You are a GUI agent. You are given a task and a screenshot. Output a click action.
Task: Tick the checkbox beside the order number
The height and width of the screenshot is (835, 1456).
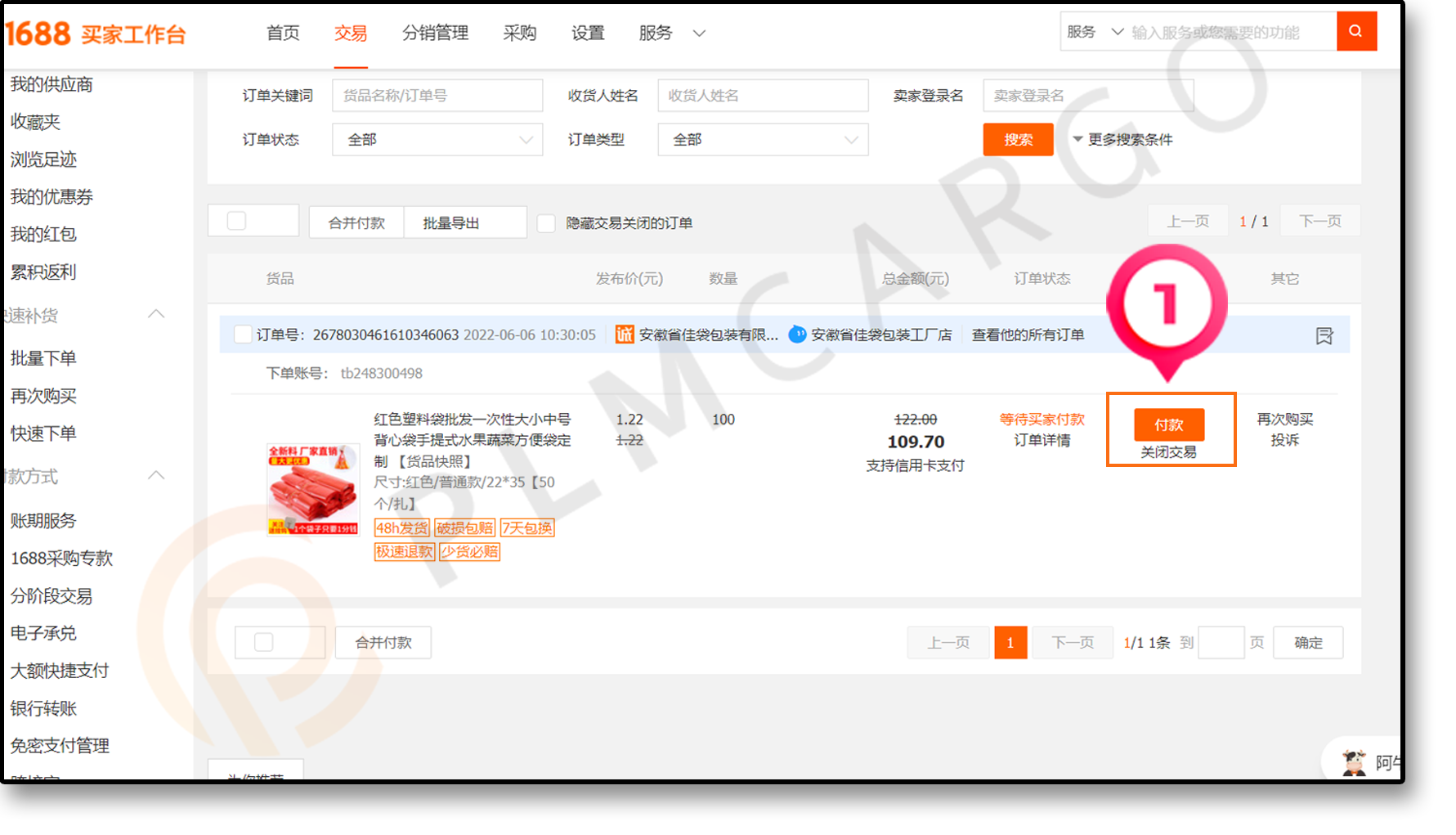[x=243, y=334]
